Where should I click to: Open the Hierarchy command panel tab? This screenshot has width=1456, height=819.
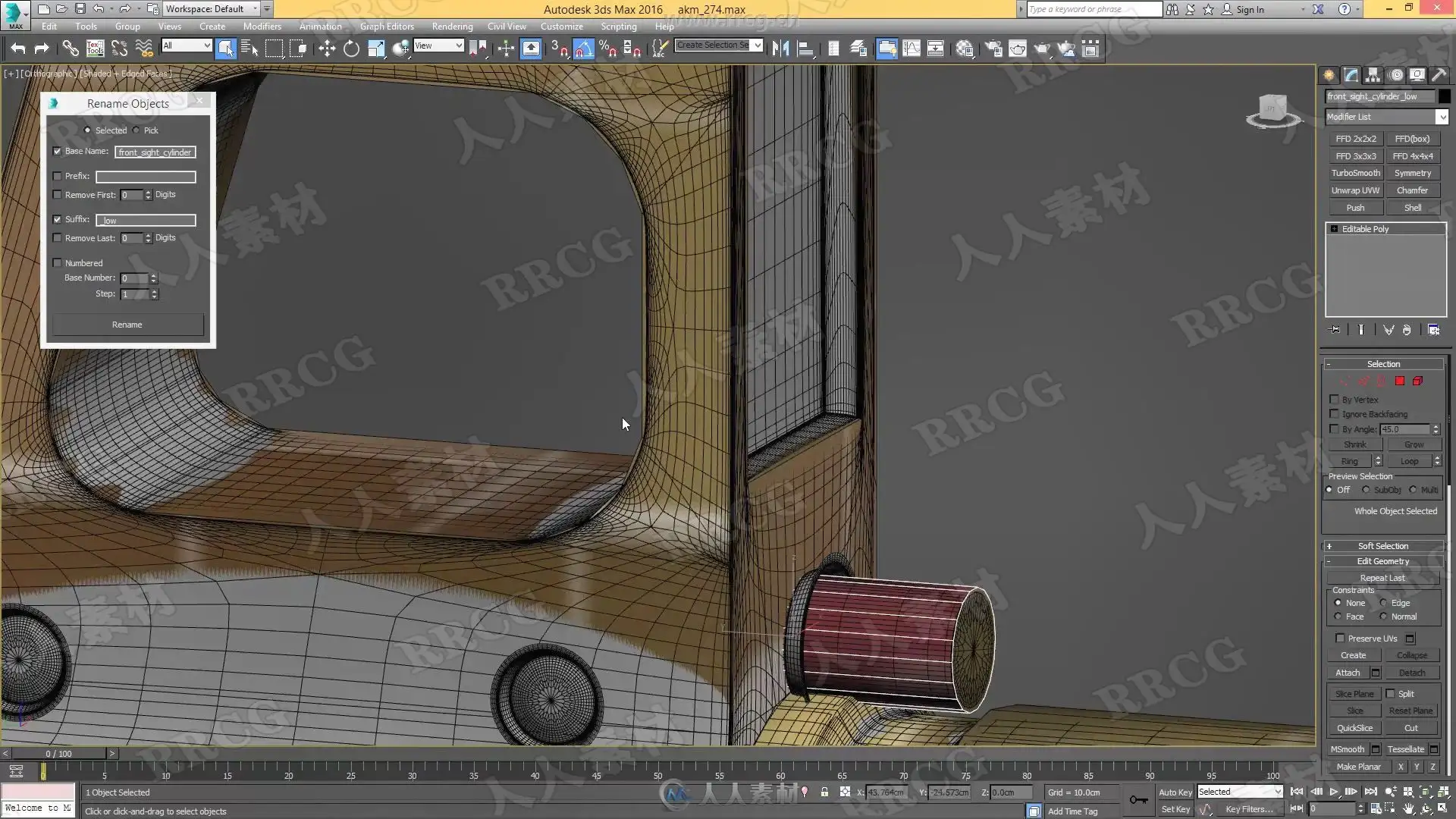1373,75
